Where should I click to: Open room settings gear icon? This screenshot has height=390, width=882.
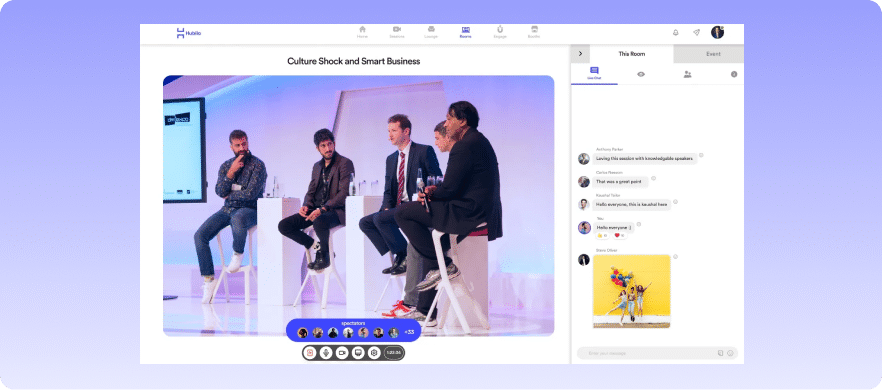point(374,353)
